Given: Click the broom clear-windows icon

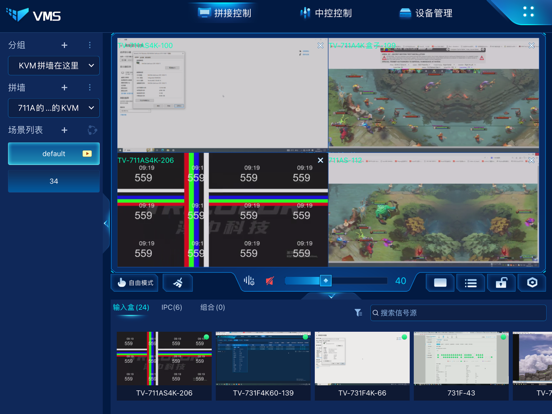Looking at the screenshot, I should coord(178,283).
